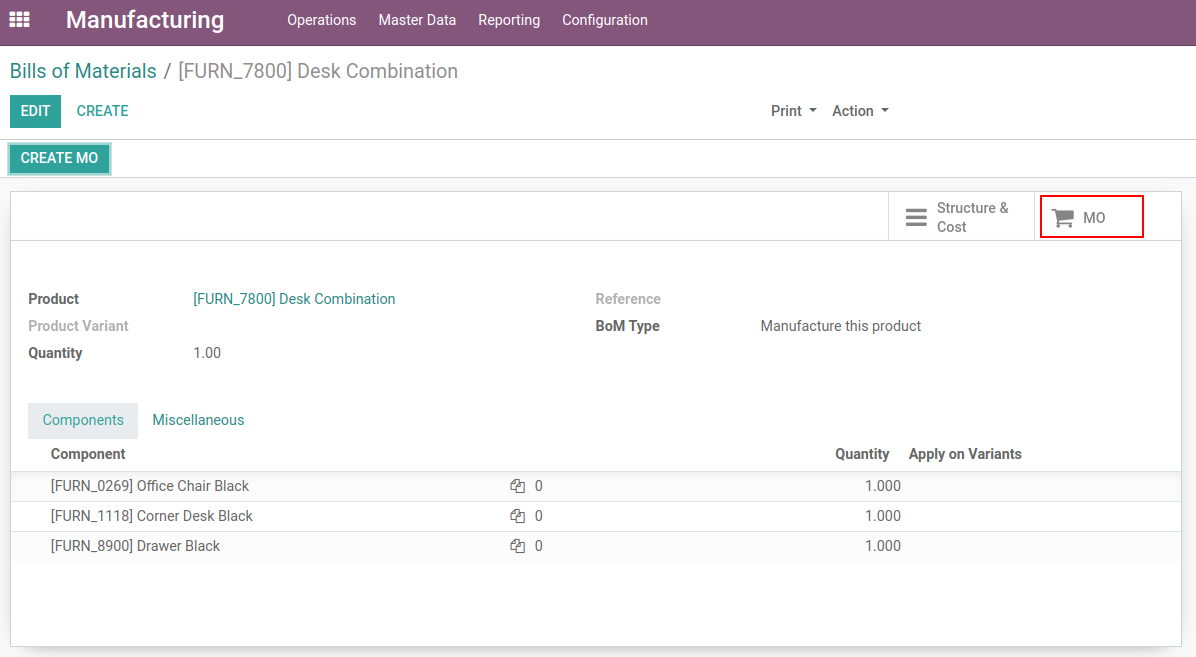Select the Components tab
Screen dimensions: 1196x657
click(x=83, y=420)
